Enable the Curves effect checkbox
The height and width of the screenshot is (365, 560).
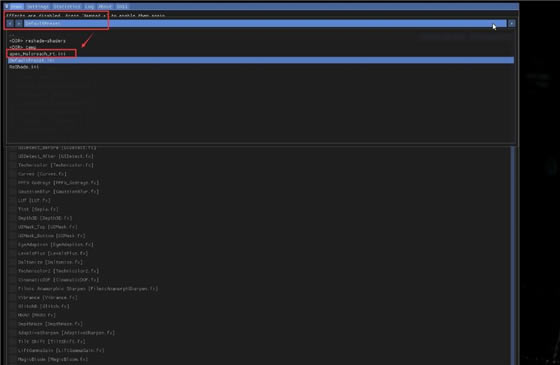(13, 174)
